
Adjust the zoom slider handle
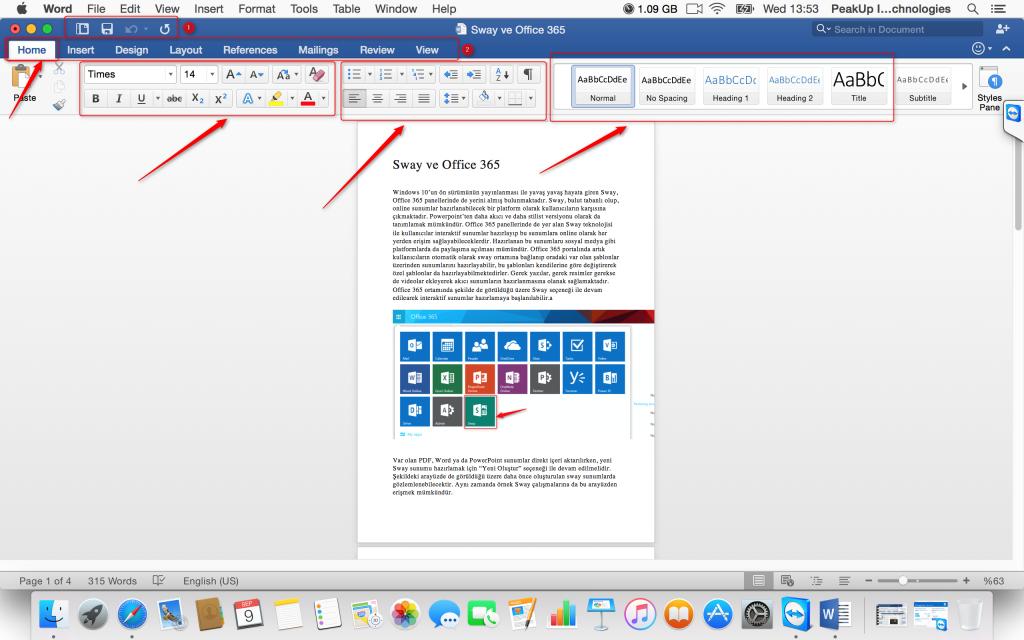[903, 581]
